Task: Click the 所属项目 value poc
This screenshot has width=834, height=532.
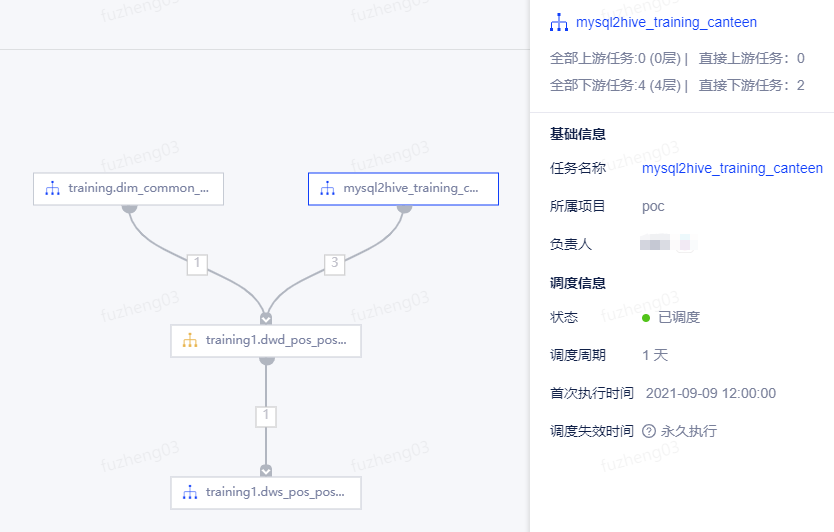Action: click(x=653, y=206)
